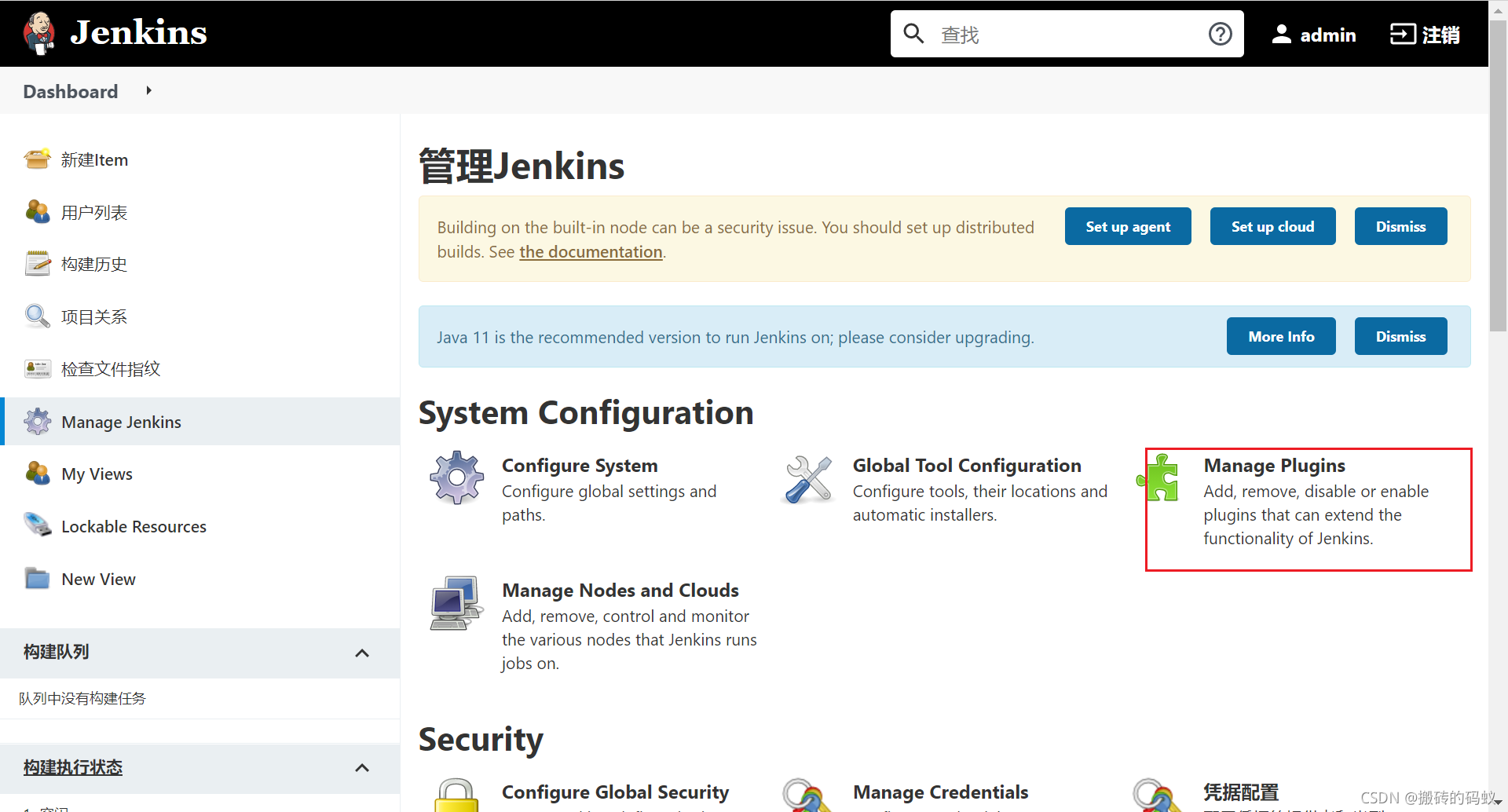This screenshot has width=1508, height=812.
Task: Click the admin user icon
Action: (1281, 34)
